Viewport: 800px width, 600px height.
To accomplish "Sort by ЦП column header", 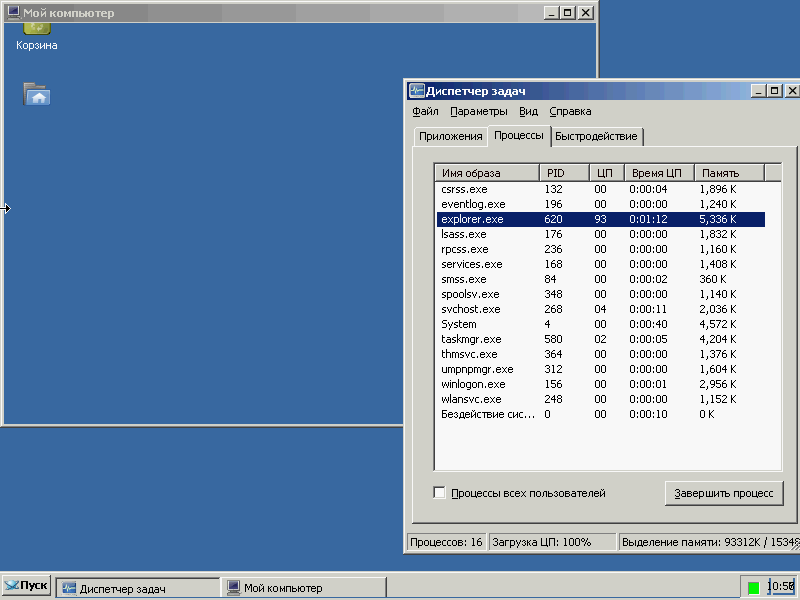I will click(607, 173).
